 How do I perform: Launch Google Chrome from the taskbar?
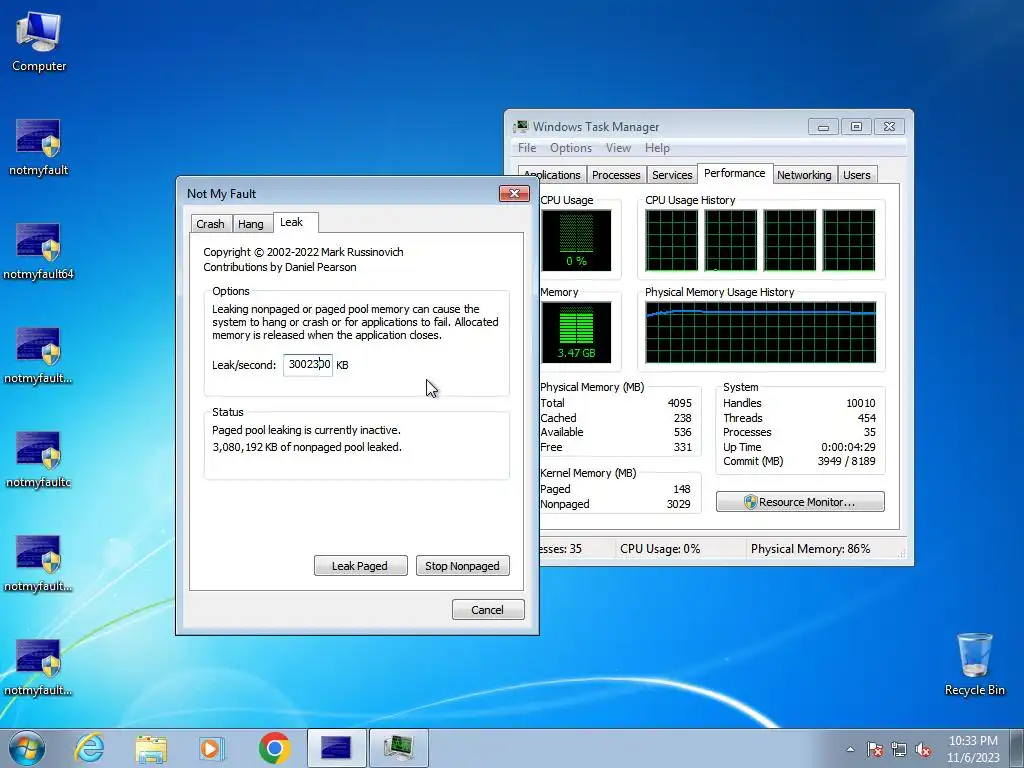(274, 748)
